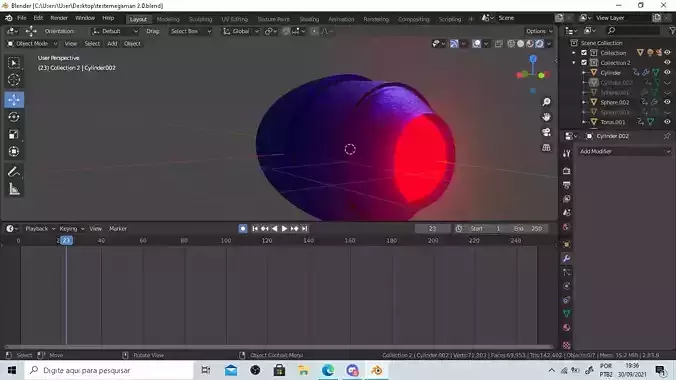Switch to the UV Editing workspace tab

(235, 19)
